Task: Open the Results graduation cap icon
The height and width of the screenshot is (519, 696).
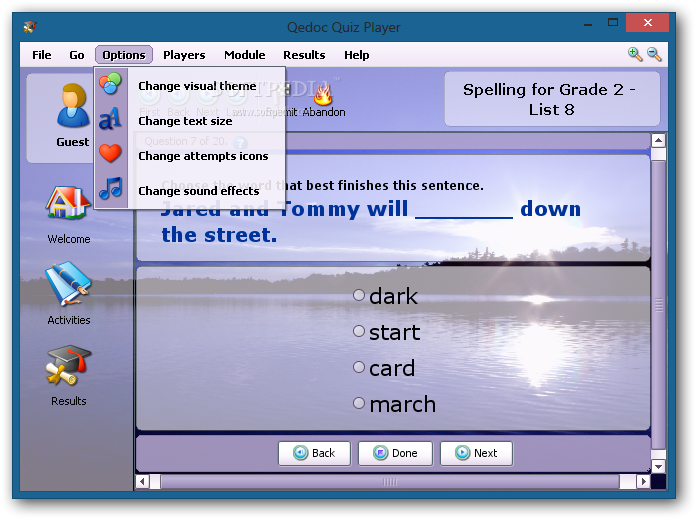Action: 68,365
